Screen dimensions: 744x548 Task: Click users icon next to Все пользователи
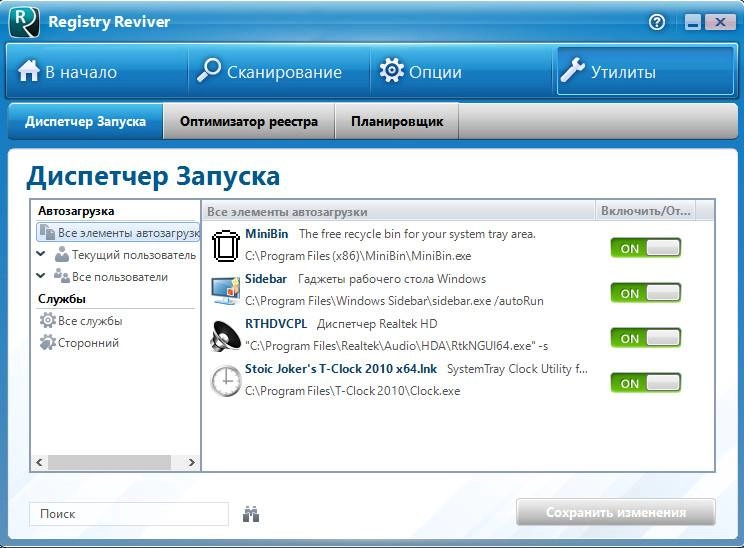pos(62,276)
